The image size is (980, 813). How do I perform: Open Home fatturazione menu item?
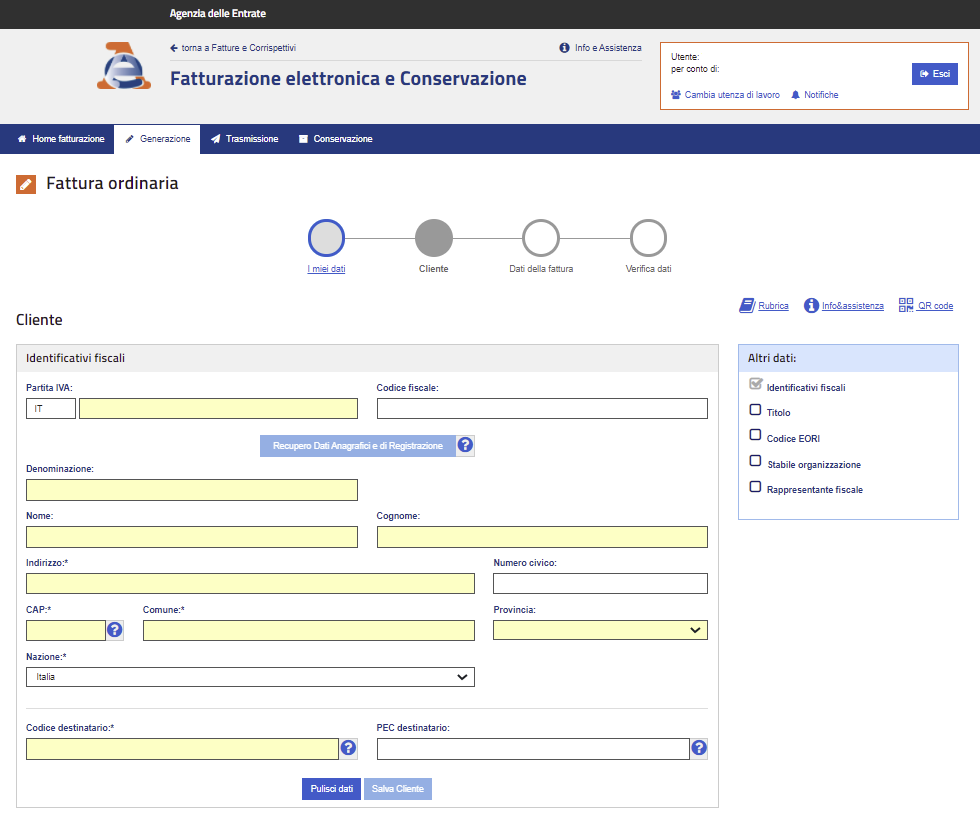[61, 139]
